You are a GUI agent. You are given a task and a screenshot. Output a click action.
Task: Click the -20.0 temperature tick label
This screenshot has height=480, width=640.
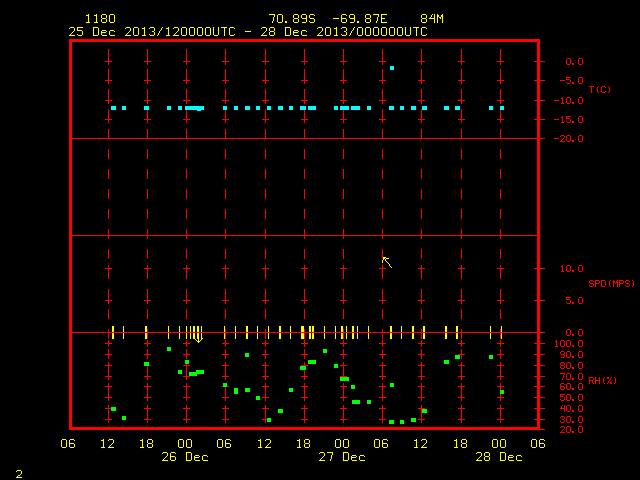pyautogui.click(x=569, y=139)
